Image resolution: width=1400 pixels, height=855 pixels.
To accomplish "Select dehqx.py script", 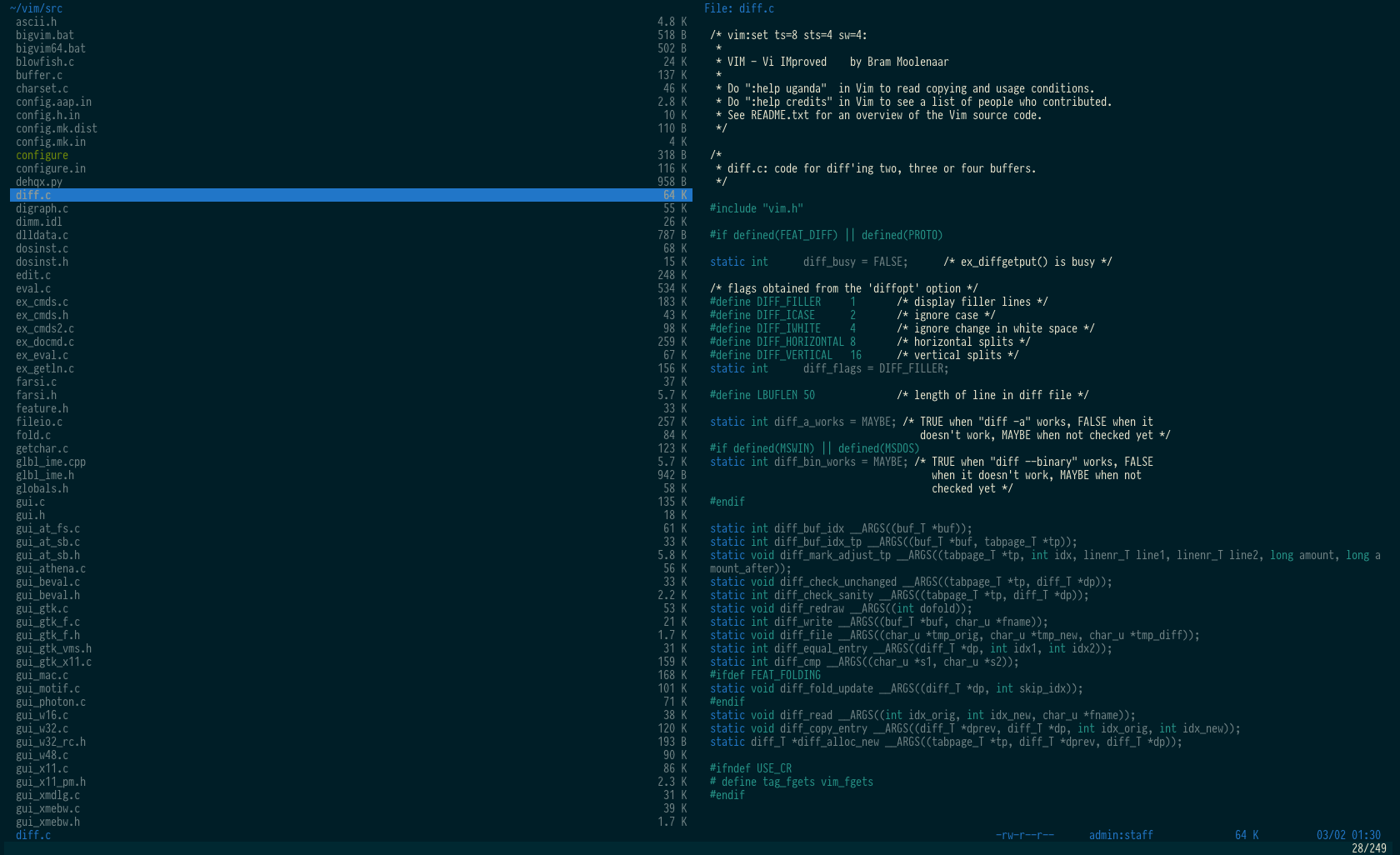I will coord(351,182).
